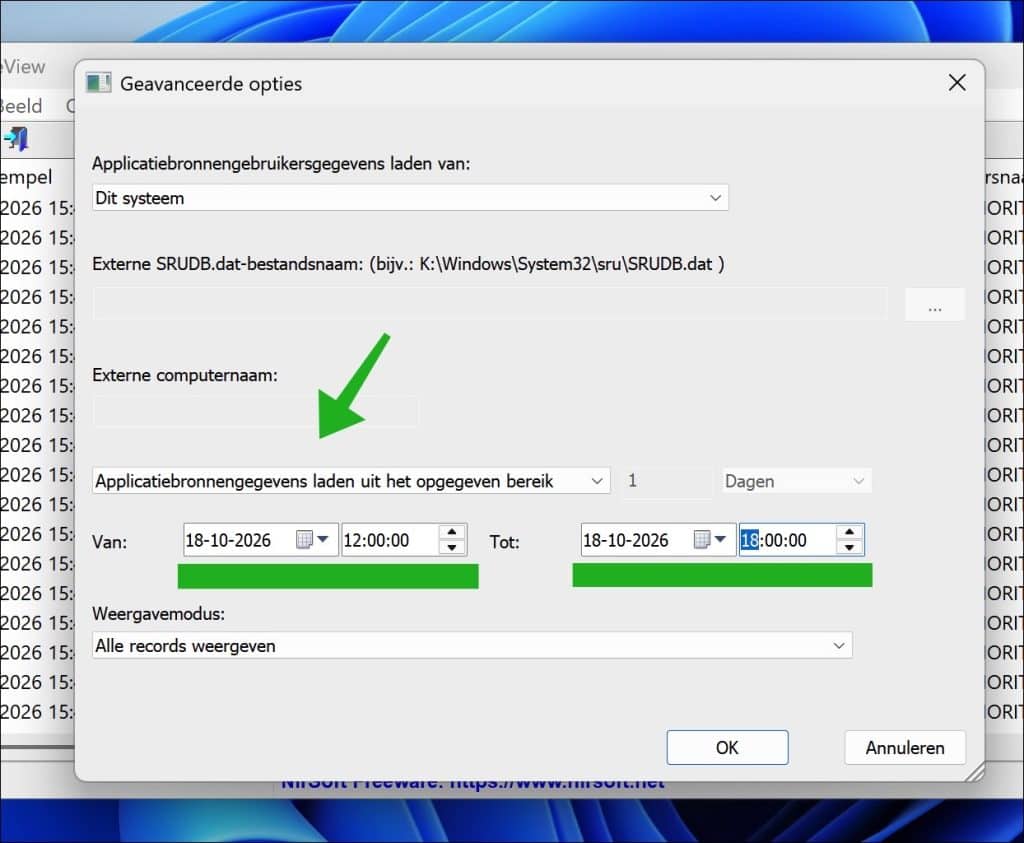This screenshot has height=843, width=1024.
Task: Click the Annuleren button
Action: [x=905, y=748]
